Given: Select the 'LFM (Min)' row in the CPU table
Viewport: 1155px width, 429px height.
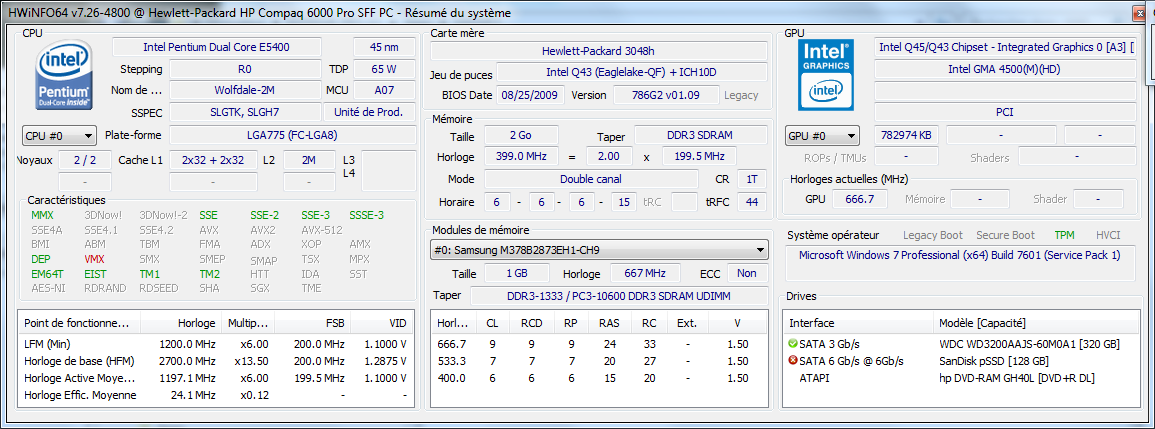Looking at the screenshot, I should 216,344.
